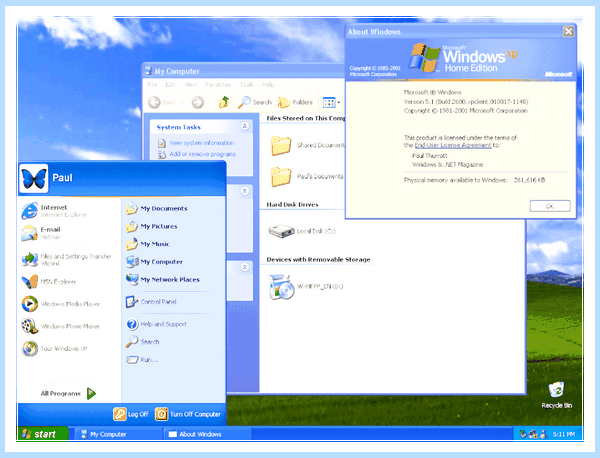
Task: Open Control Panel from Start menu
Action: click(151, 302)
